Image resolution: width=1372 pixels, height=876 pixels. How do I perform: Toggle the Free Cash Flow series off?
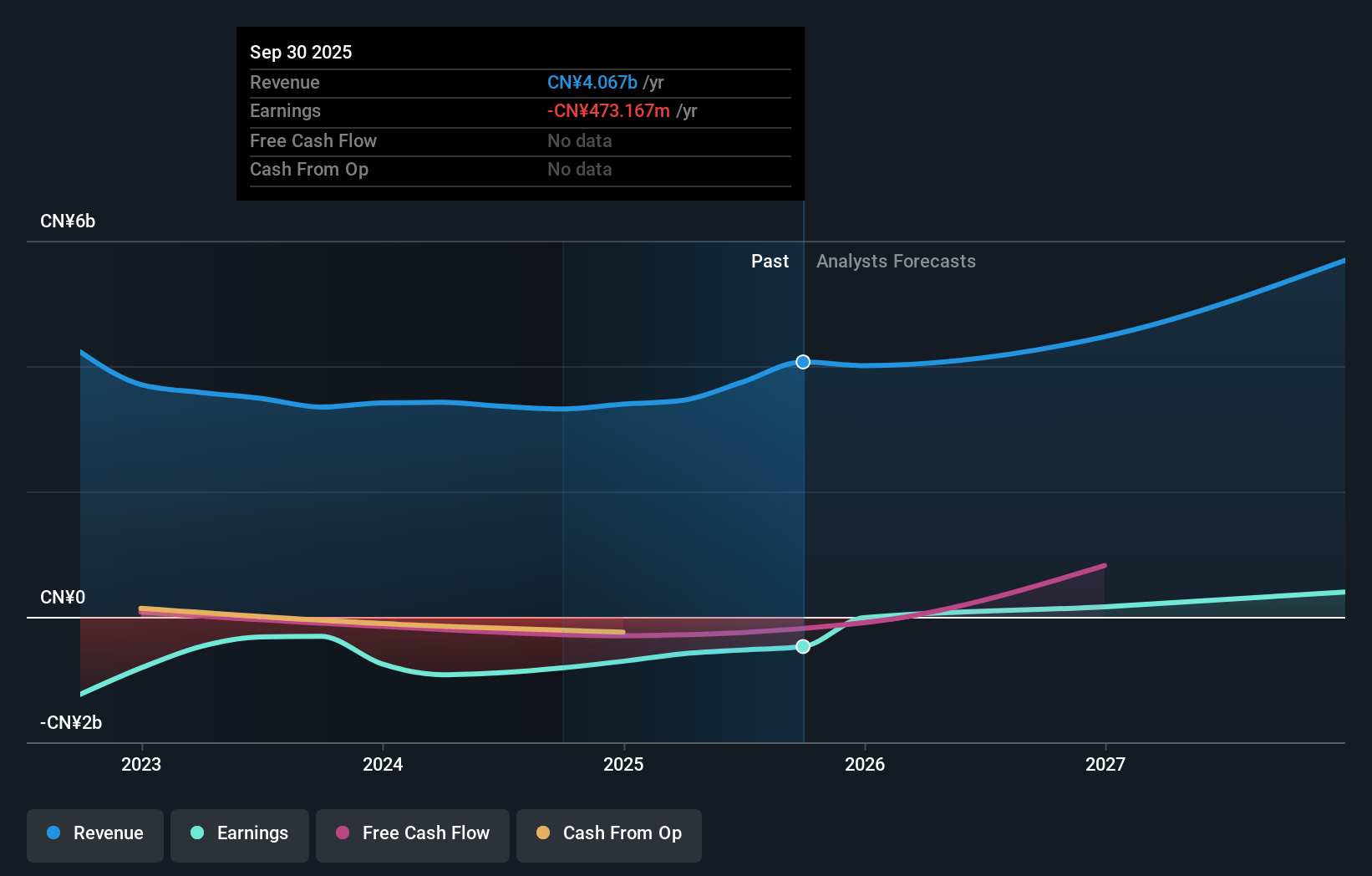(413, 835)
